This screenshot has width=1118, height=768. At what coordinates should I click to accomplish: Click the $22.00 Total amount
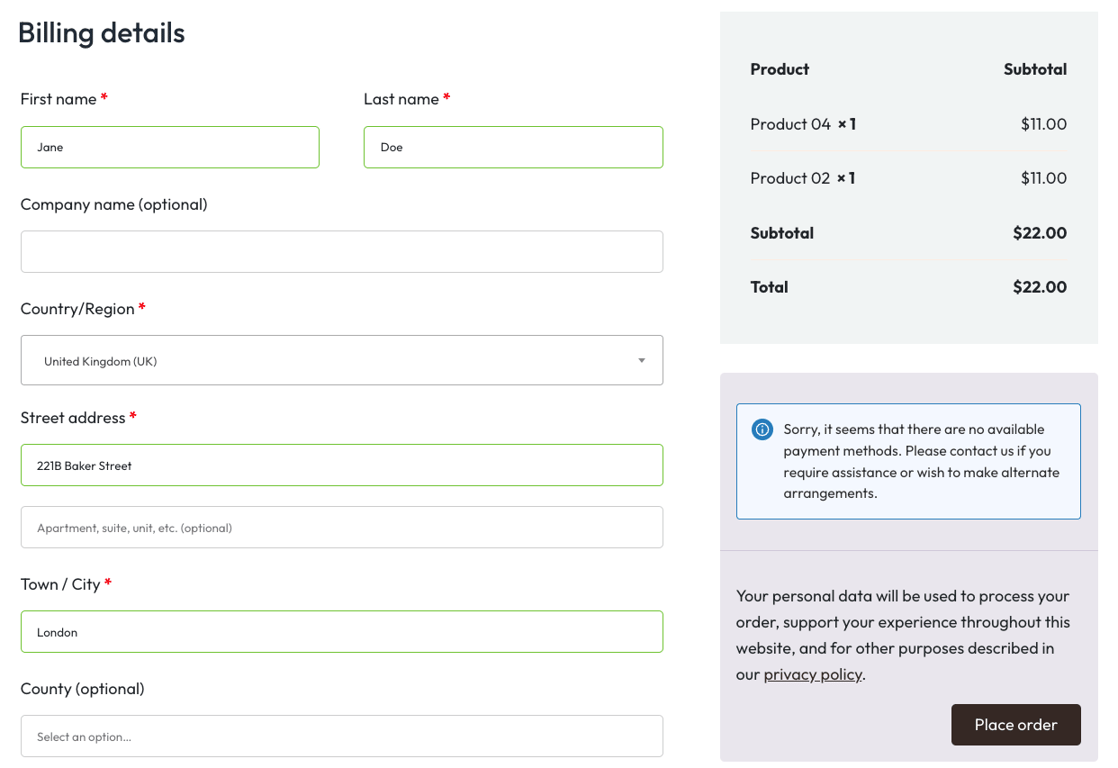pos(1040,287)
